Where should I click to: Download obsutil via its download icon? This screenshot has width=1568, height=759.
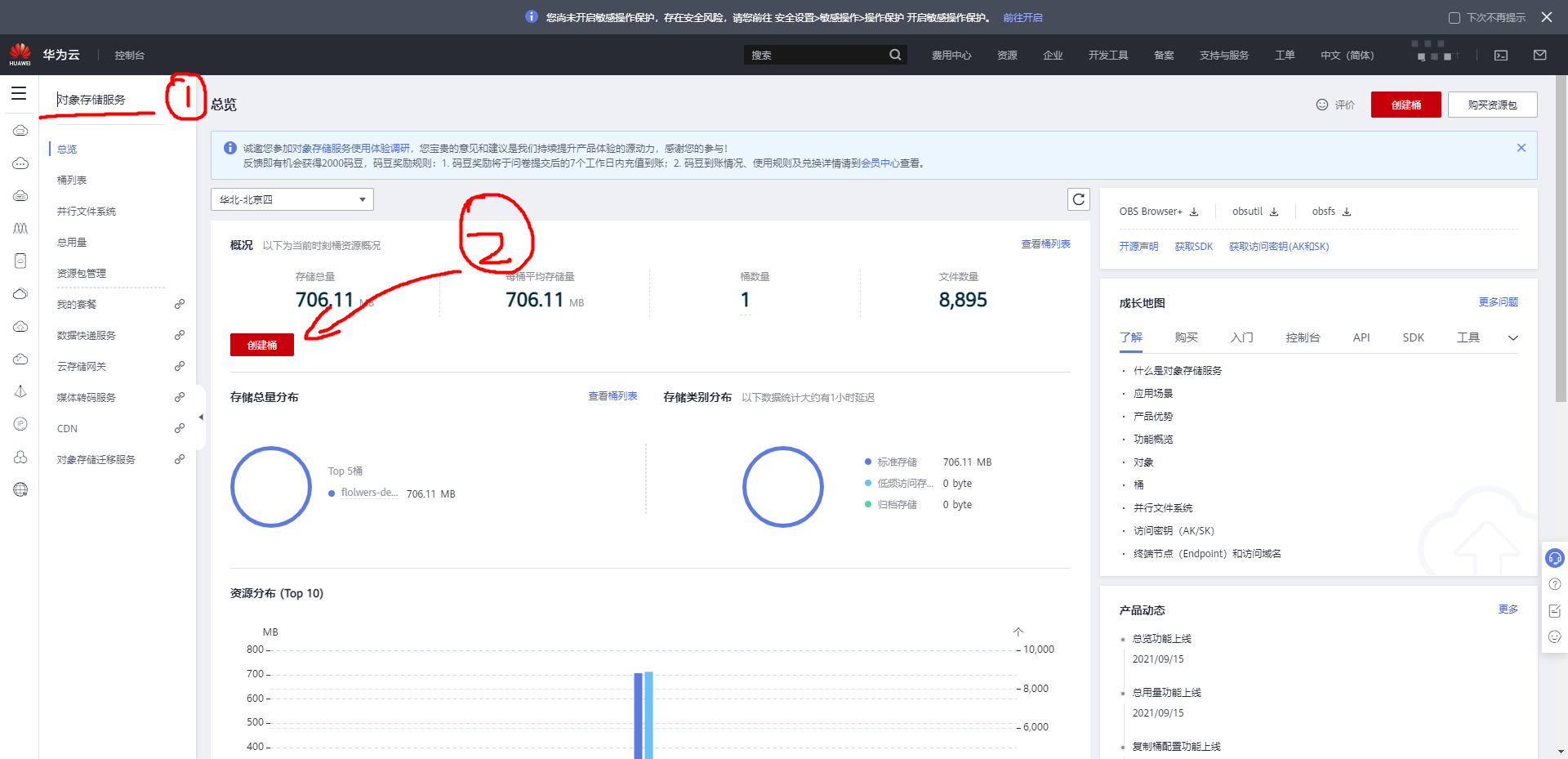pyautogui.click(x=1274, y=212)
